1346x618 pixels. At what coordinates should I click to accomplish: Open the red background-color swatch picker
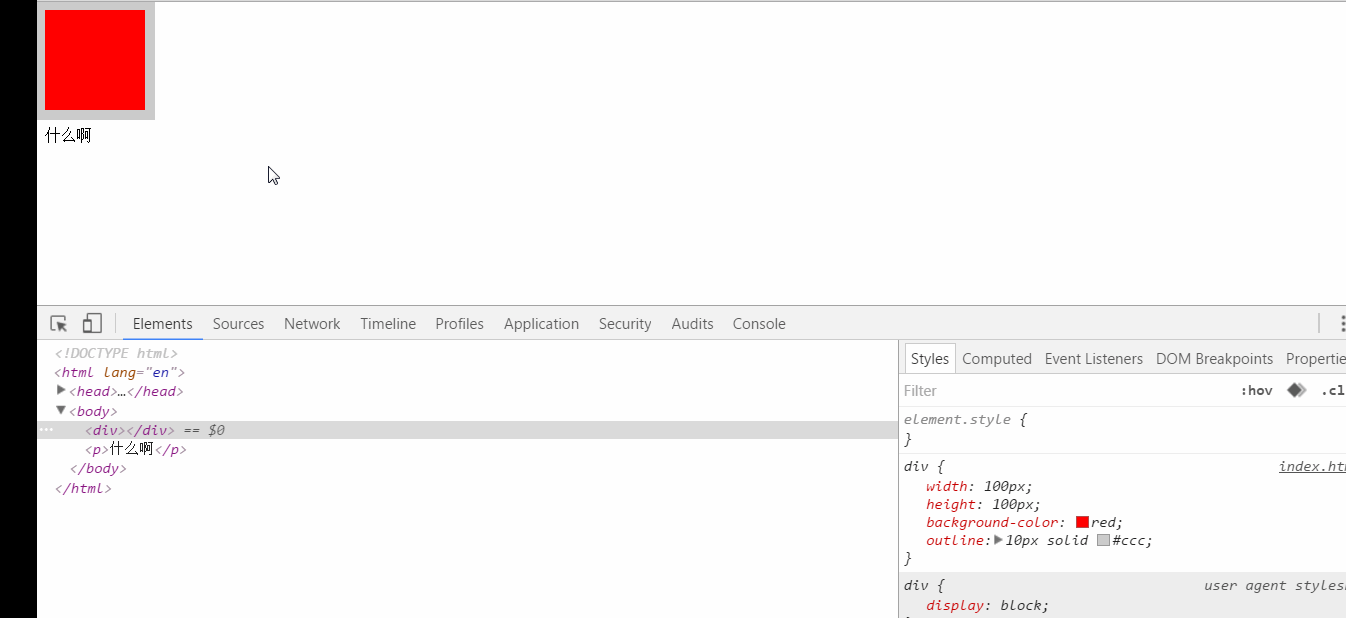click(x=1082, y=522)
